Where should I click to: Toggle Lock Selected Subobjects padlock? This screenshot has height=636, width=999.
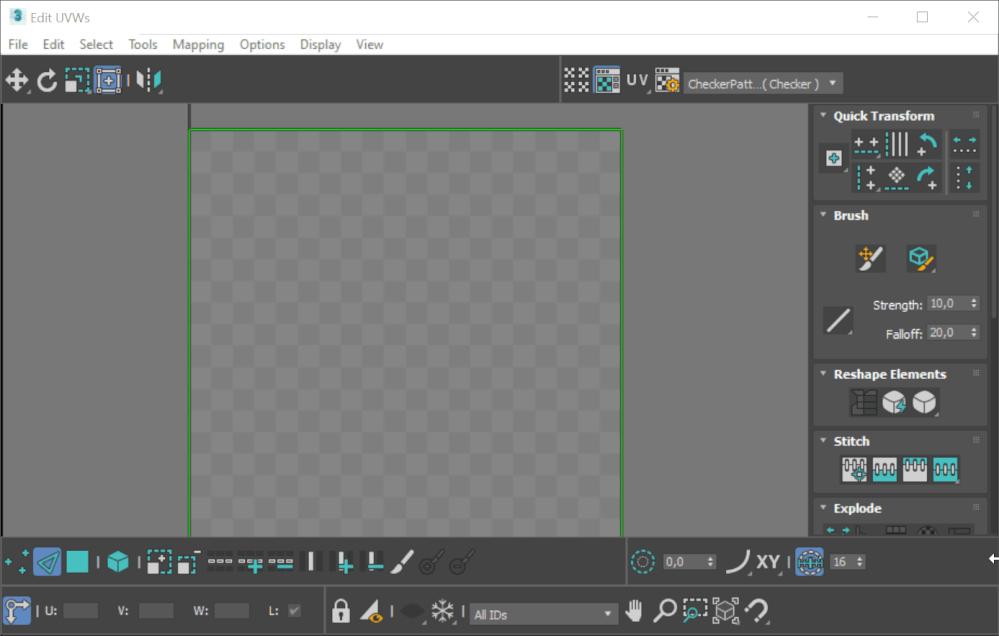[341, 610]
